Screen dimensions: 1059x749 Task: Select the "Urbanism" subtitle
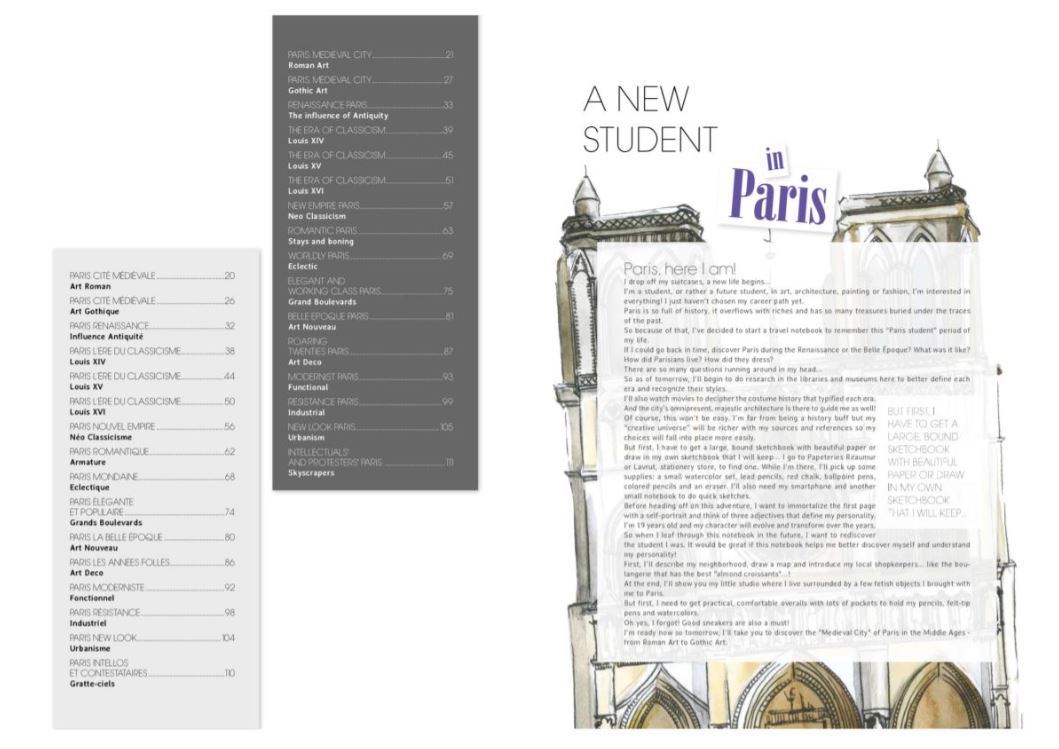(307, 438)
